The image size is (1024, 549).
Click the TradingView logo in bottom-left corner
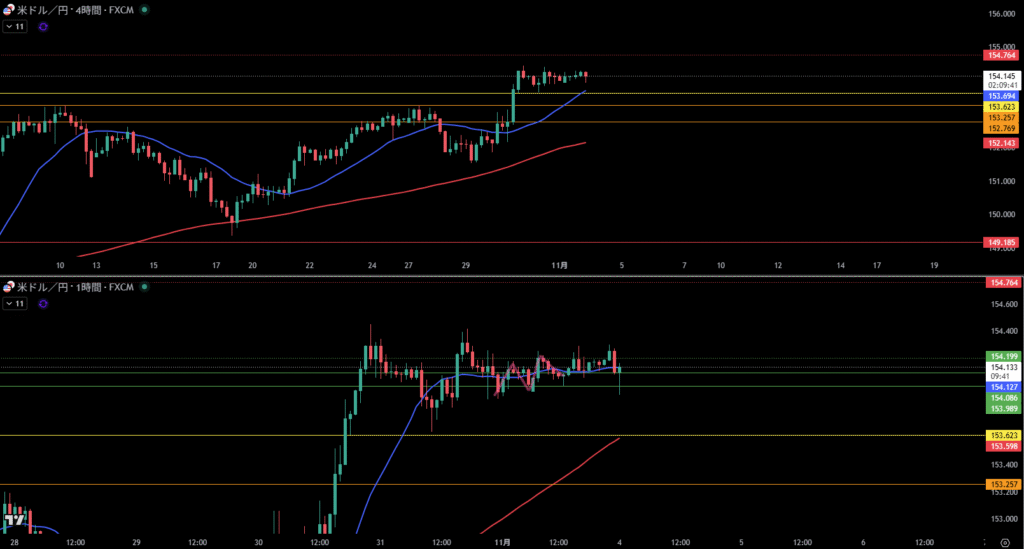click(14, 520)
